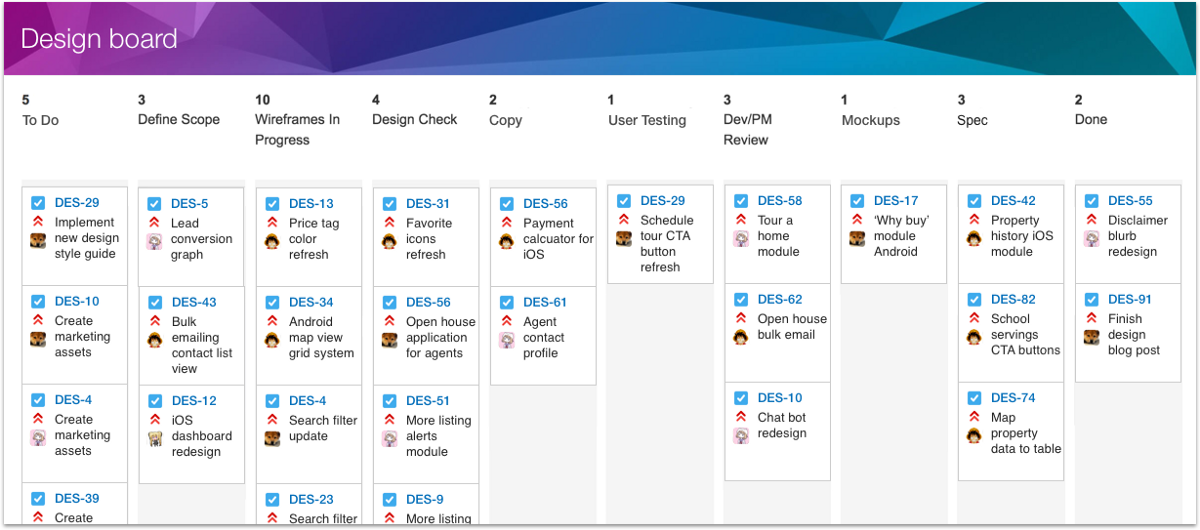The width and height of the screenshot is (1200, 530).
Task: Click priority icon on DES-74 card
Action: (974, 416)
